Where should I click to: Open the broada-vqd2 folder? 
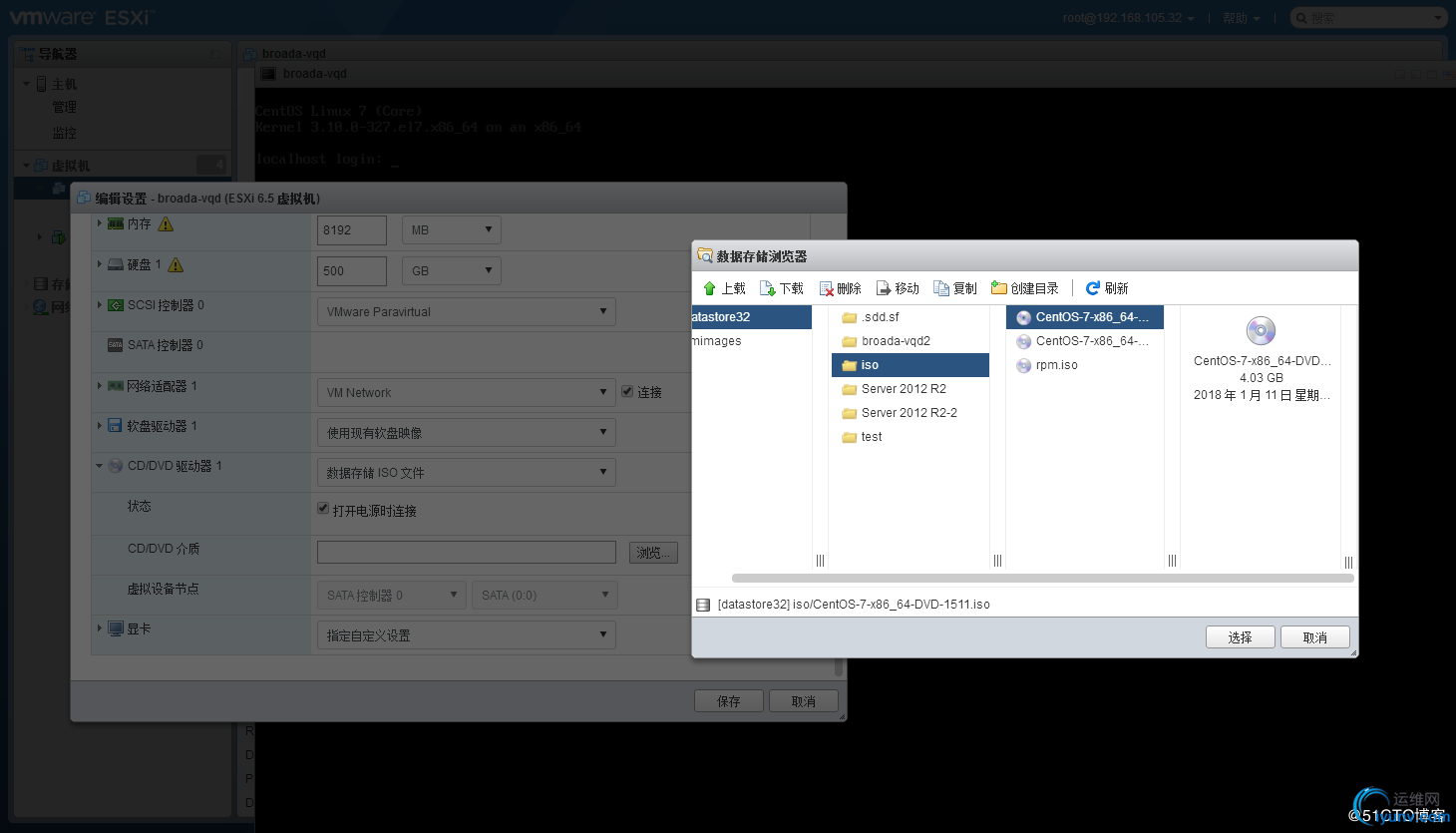click(x=910, y=341)
